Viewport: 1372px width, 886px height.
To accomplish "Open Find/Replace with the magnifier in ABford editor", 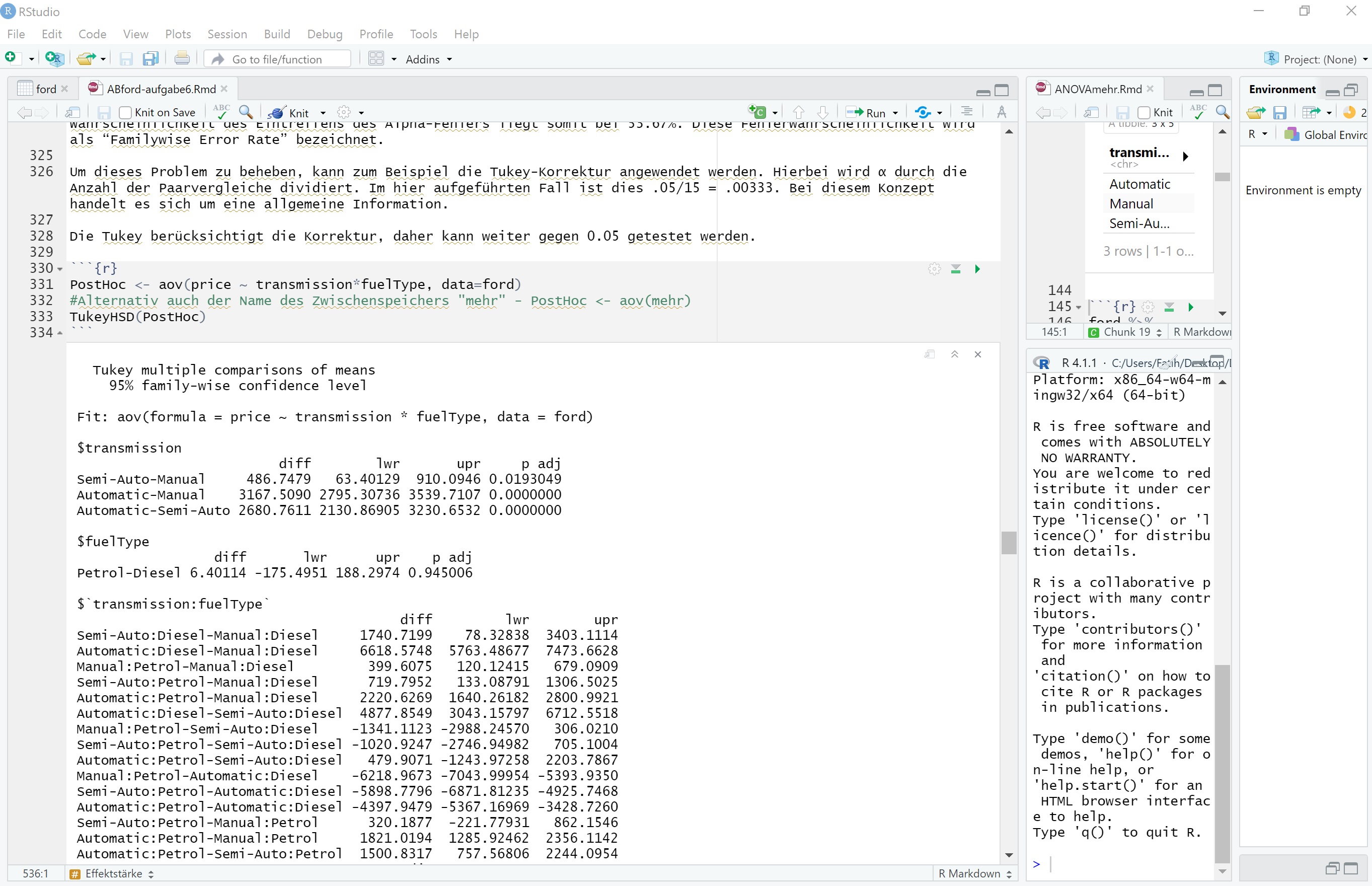I will coord(246,112).
